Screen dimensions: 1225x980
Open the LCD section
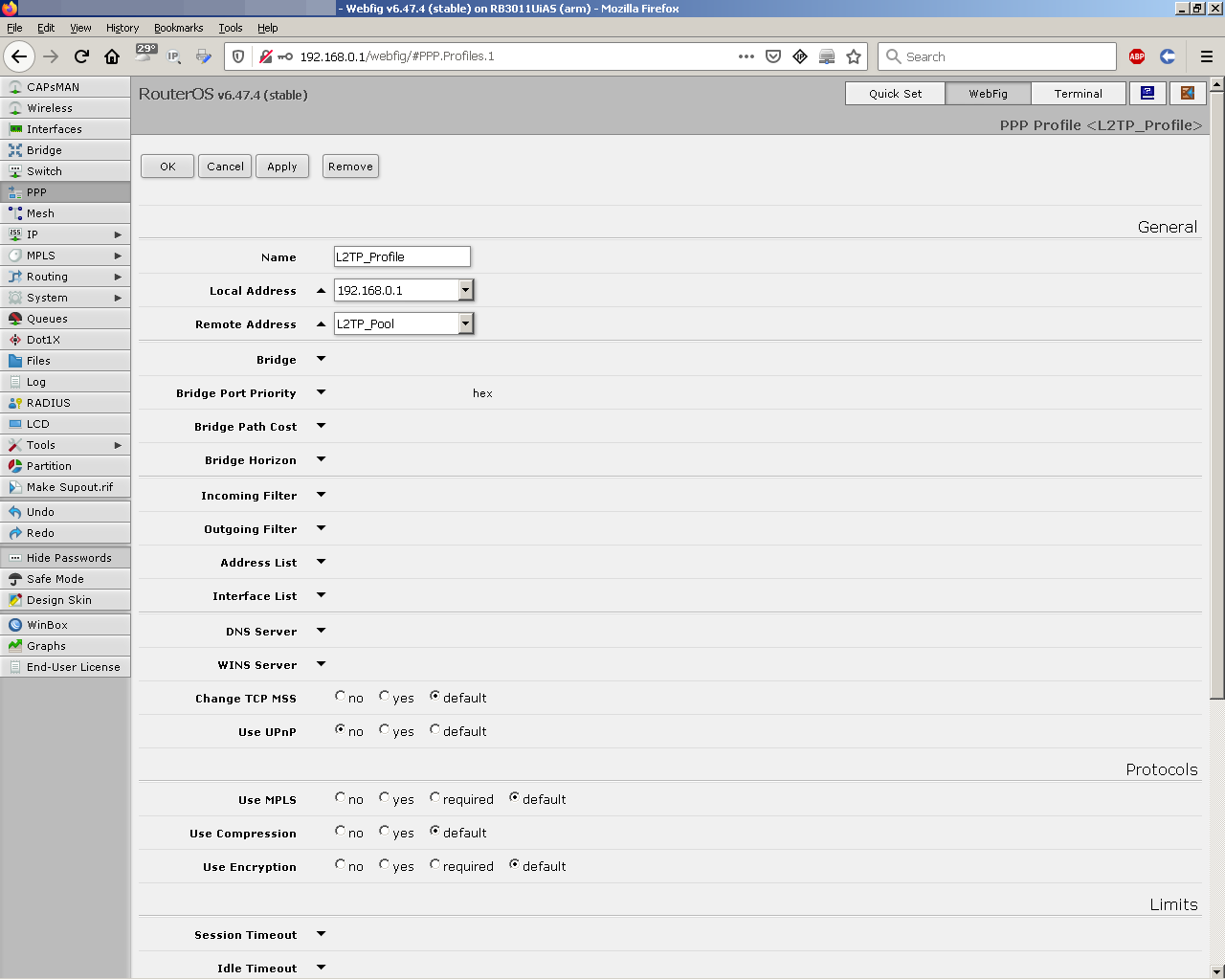tap(65, 424)
